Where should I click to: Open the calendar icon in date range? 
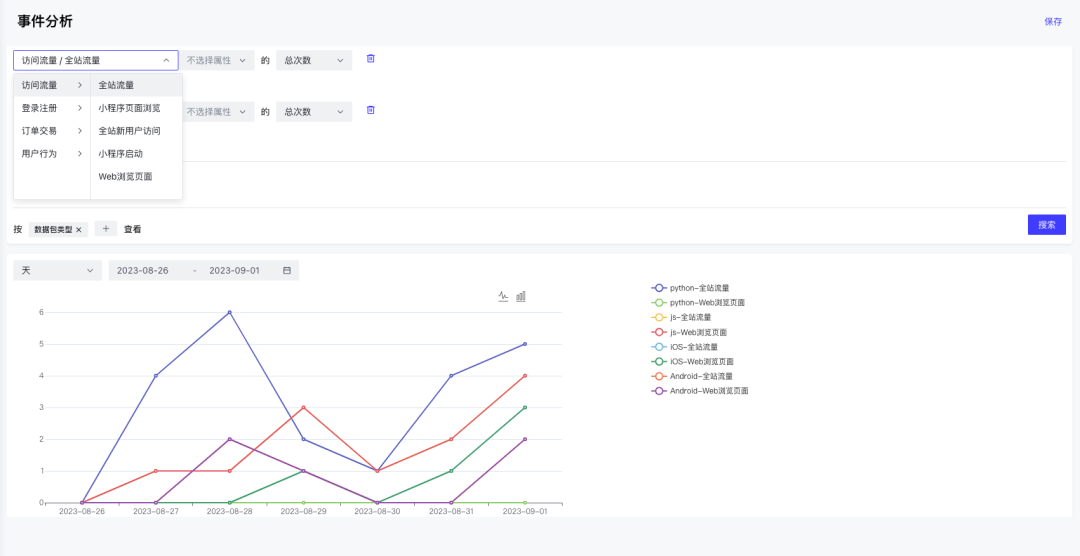click(x=287, y=271)
